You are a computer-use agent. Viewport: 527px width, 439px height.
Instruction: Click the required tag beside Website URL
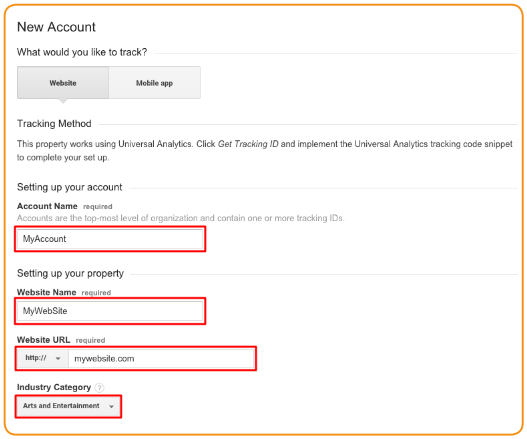[90, 340]
